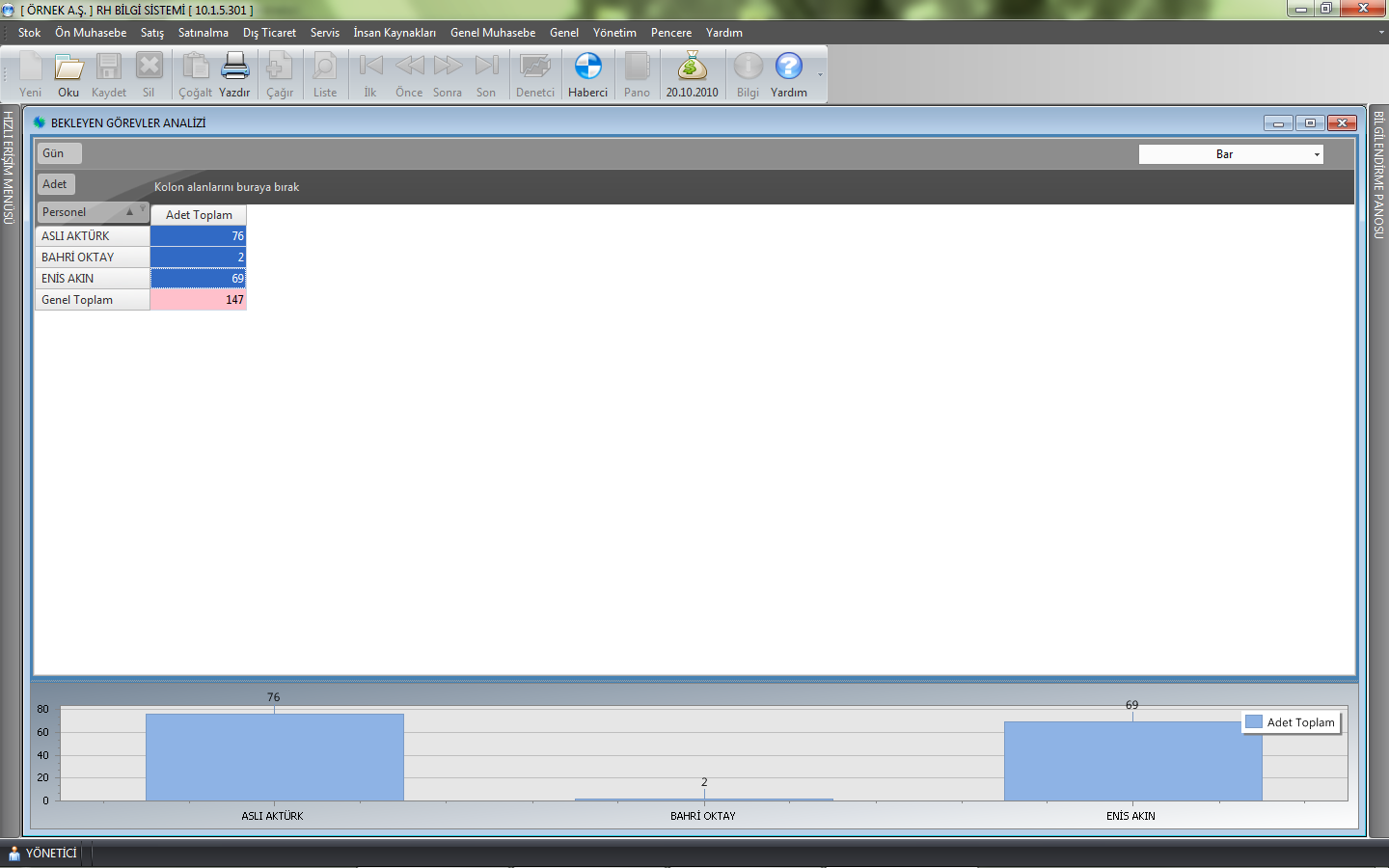The height and width of the screenshot is (868, 1389).
Task: Open the Haberci messenger icon
Action: point(587,68)
